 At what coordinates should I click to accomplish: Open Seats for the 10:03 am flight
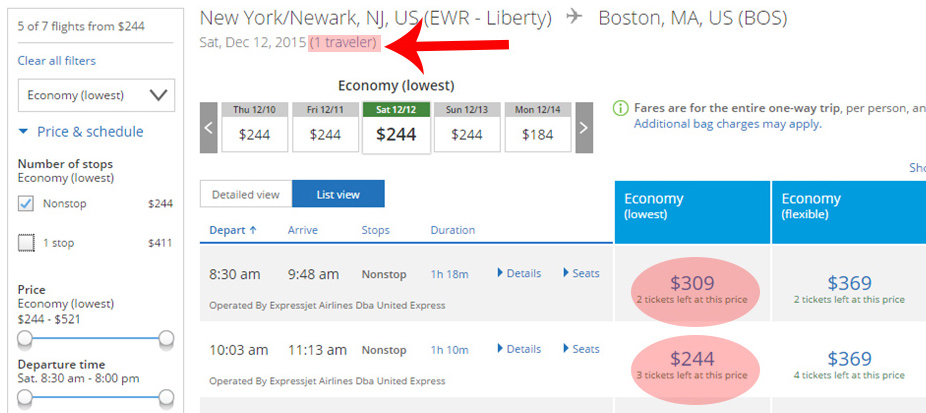click(x=581, y=349)
